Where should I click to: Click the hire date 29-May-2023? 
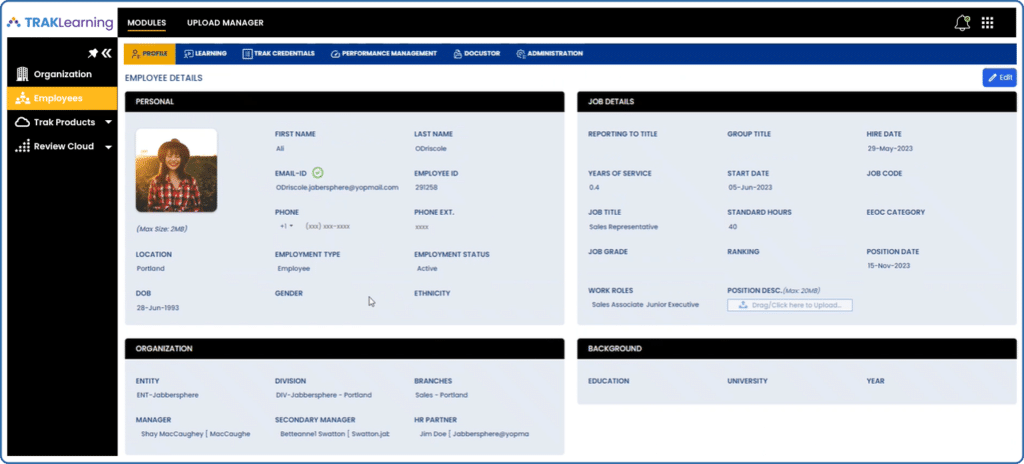coord(890,148)
